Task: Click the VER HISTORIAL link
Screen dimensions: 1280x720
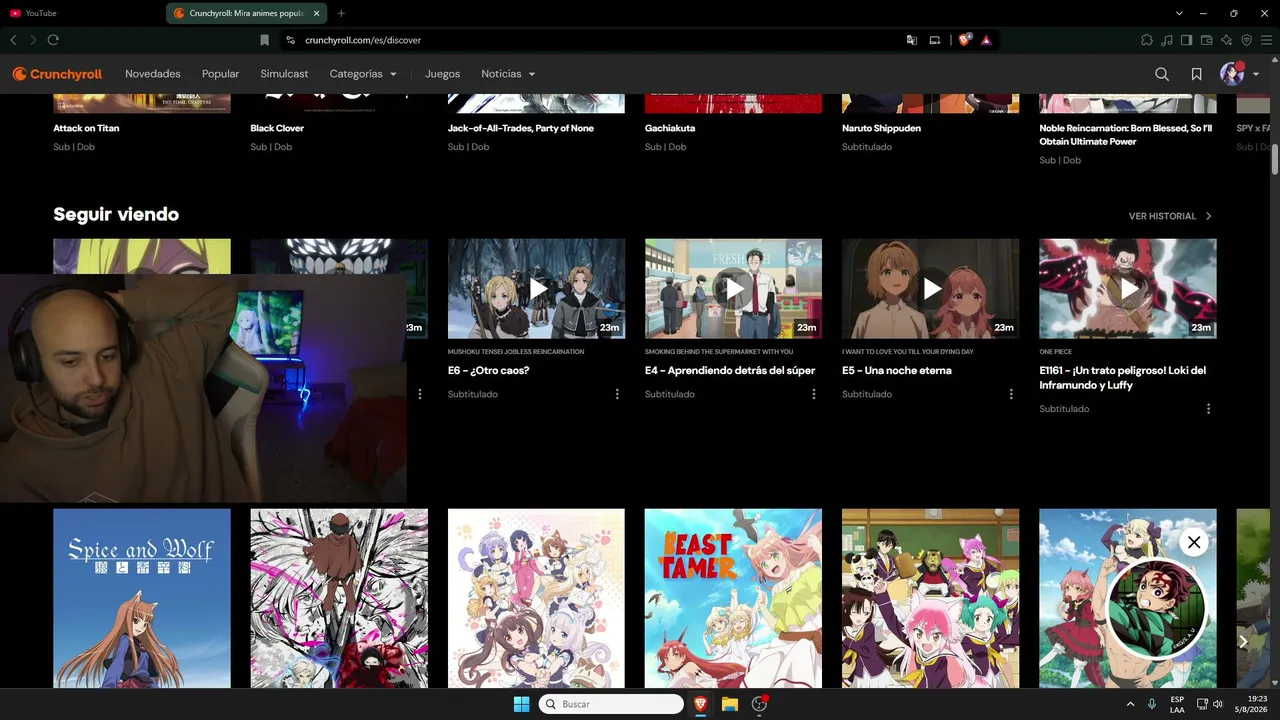Action: (x=1170, y=216)
